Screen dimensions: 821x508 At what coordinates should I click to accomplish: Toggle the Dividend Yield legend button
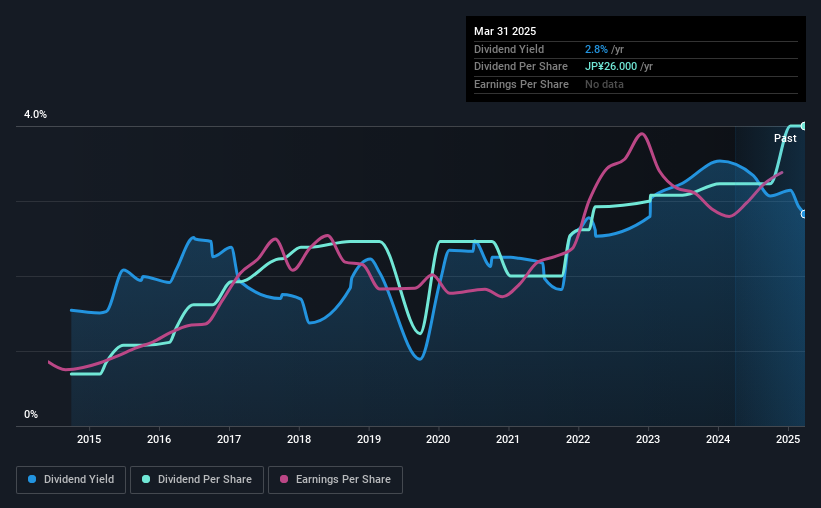coord(71,480)
